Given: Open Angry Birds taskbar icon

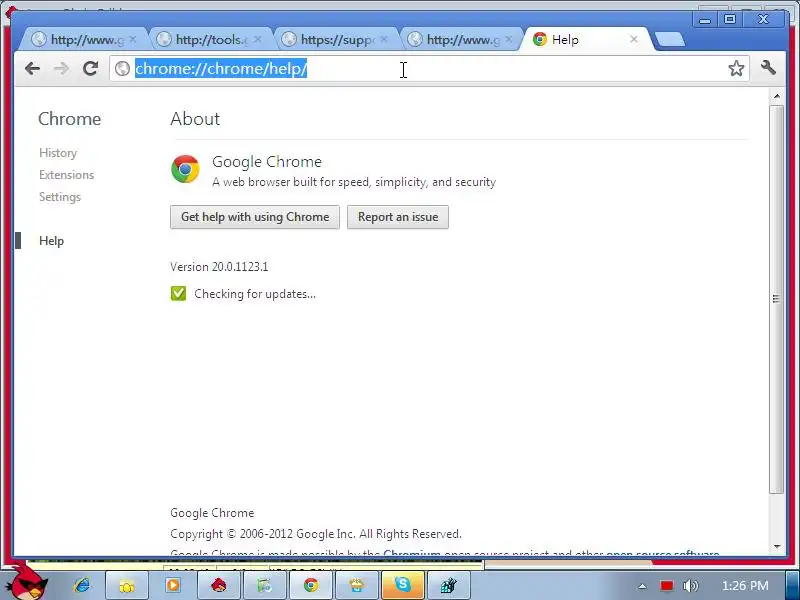Looking at the screenshot, I should [x=218, y=585].
